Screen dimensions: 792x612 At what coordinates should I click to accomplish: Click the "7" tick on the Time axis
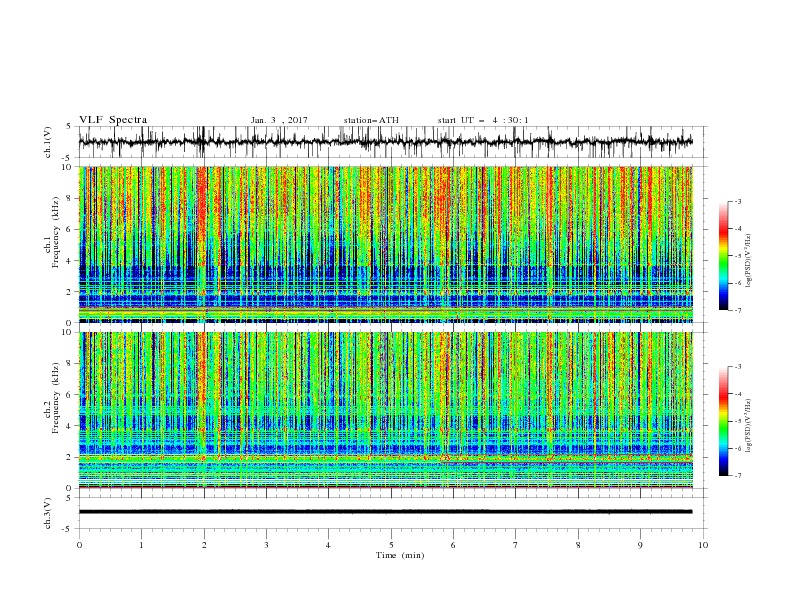[x=516, y=545]
